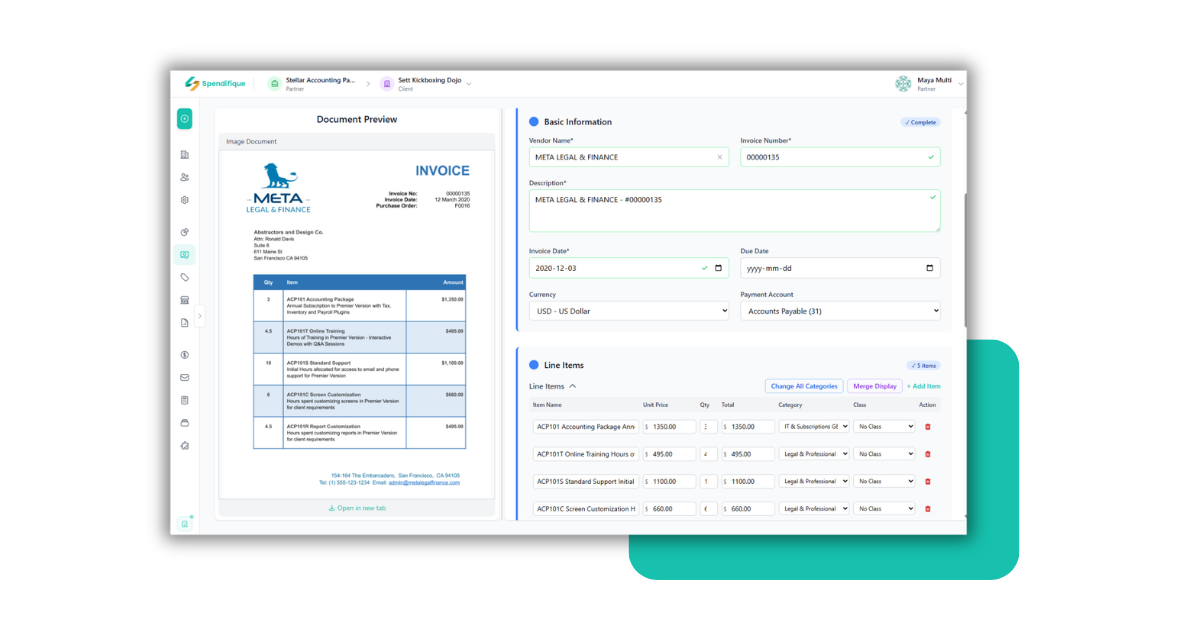Collapse the Line Items section chevron
This screenshot has width=1200, height=628.
572,386
